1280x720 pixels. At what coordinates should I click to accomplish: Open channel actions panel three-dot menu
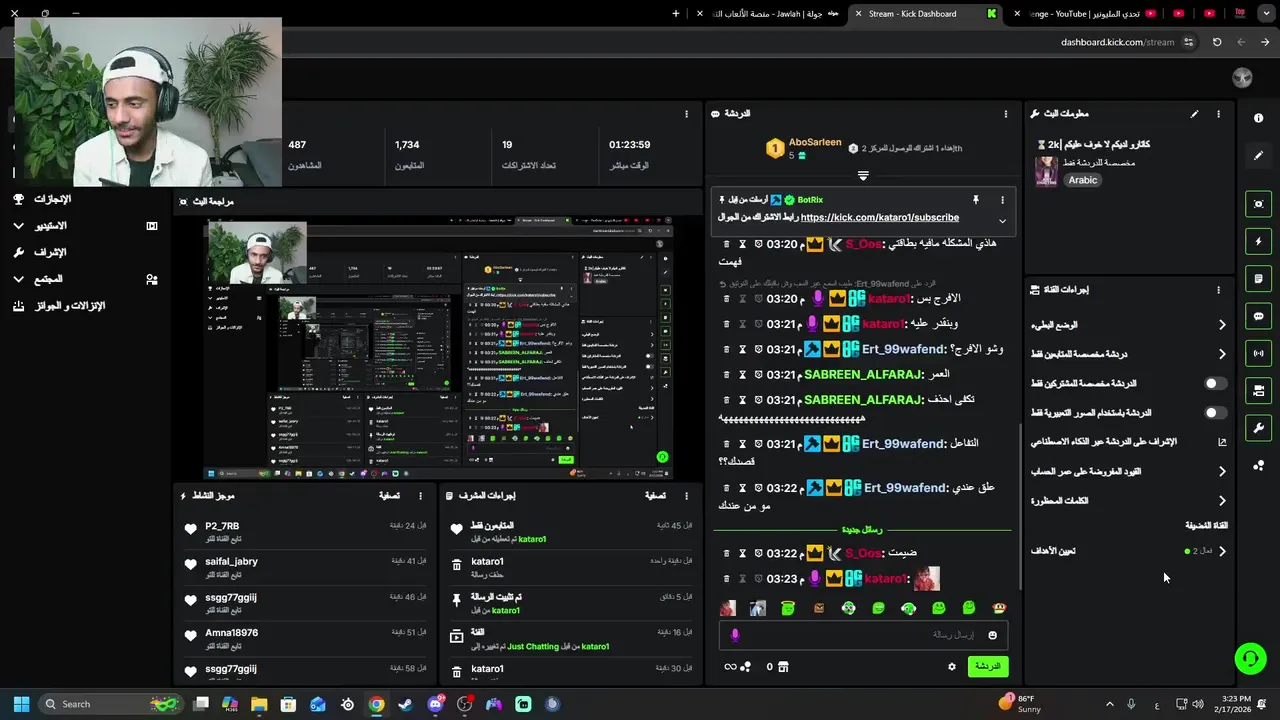click(1218, 290)
